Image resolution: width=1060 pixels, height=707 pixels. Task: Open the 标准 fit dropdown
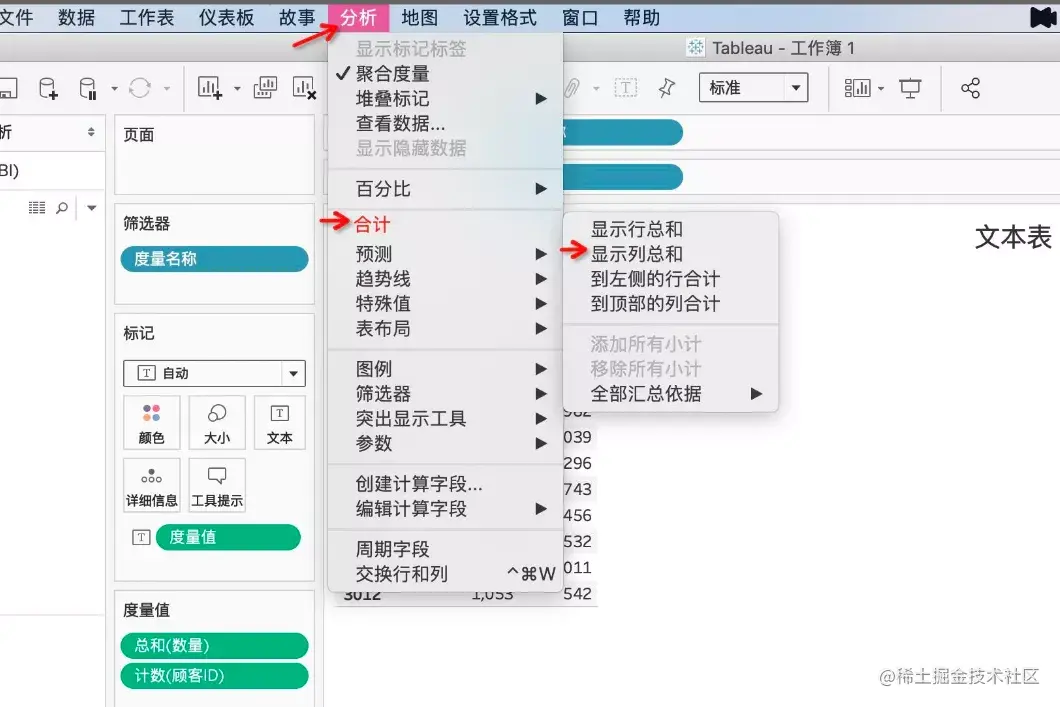coord(753,88)
